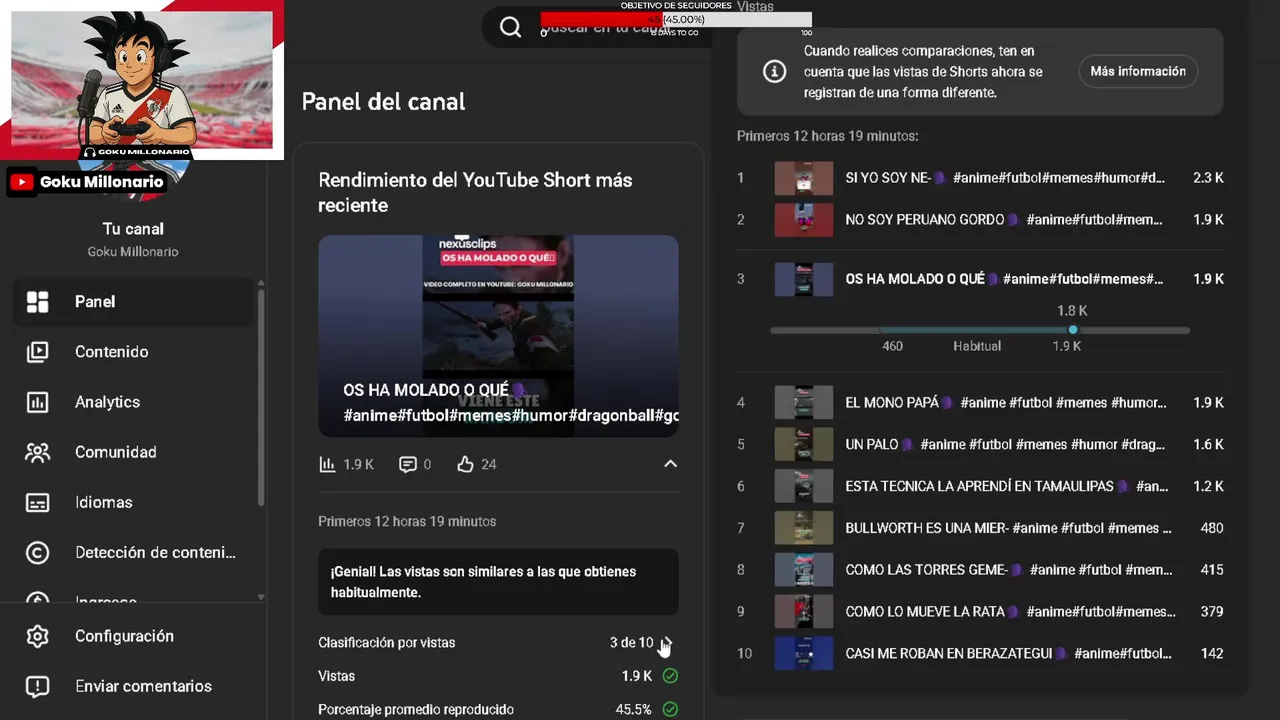Screen dimensions: 1280x720
Task: Click the Goku Millonario stream overlay image
Action: (x=142, y=80)
